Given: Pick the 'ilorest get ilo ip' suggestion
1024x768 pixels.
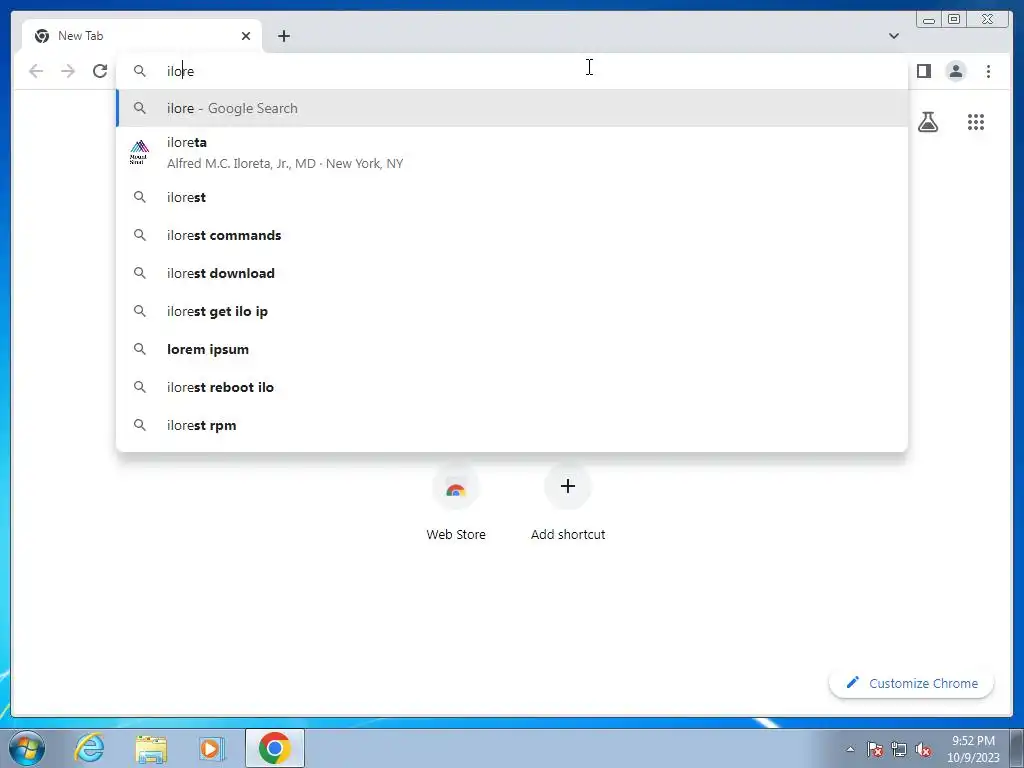Looking at the screenshot, I should (x=512, y=311).
